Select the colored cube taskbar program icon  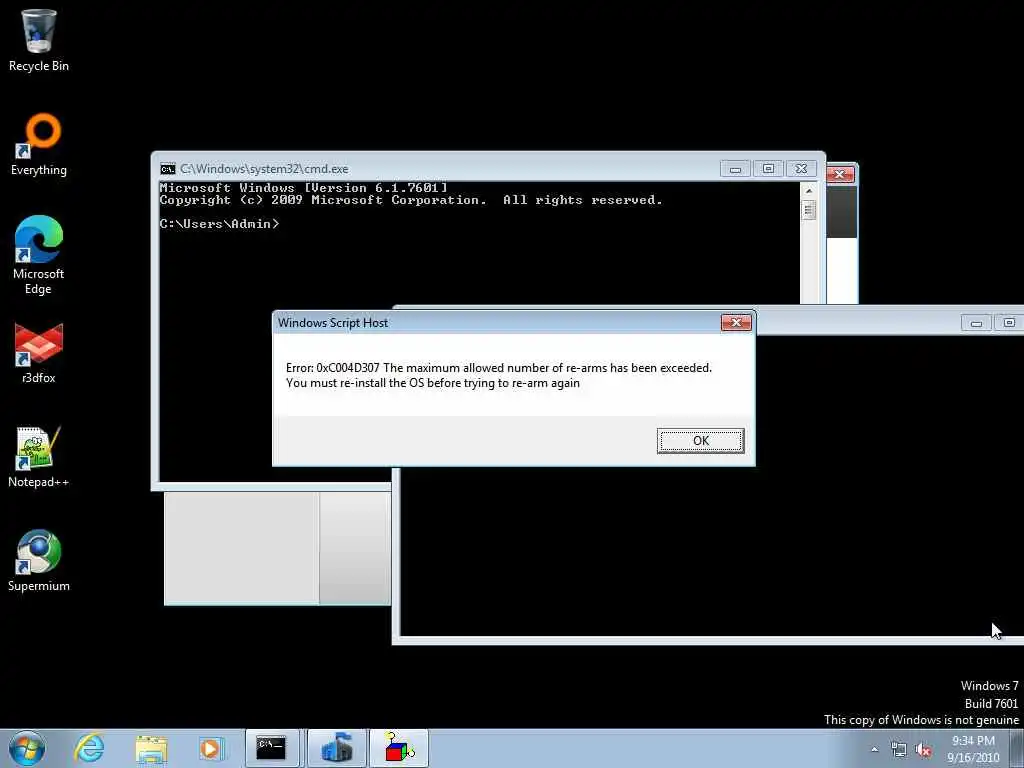point(399,748)
